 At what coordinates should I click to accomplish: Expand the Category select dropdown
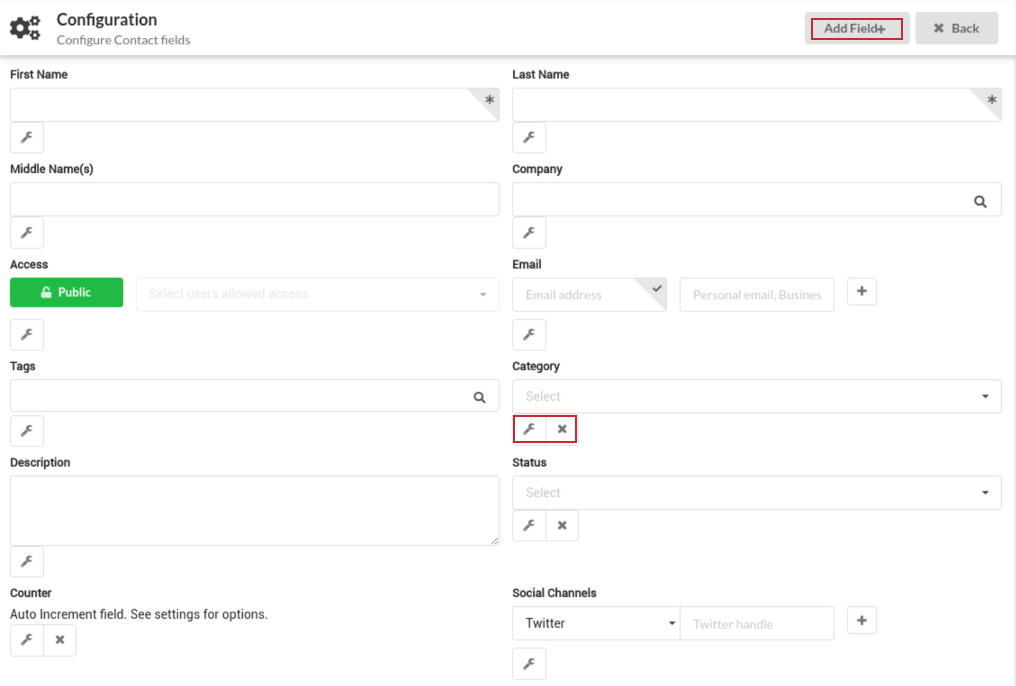pyautogui.click(x=756, y=396)
